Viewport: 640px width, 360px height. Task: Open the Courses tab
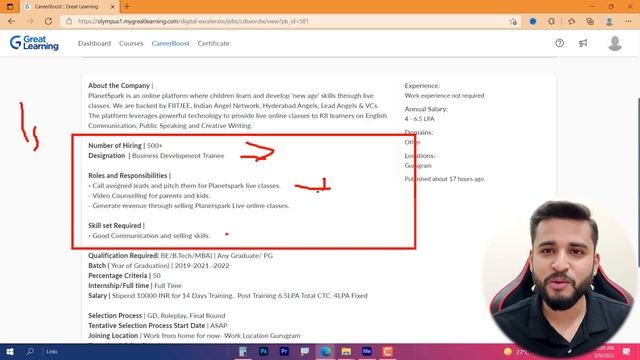pyautogui.click(x=131, y=43)
